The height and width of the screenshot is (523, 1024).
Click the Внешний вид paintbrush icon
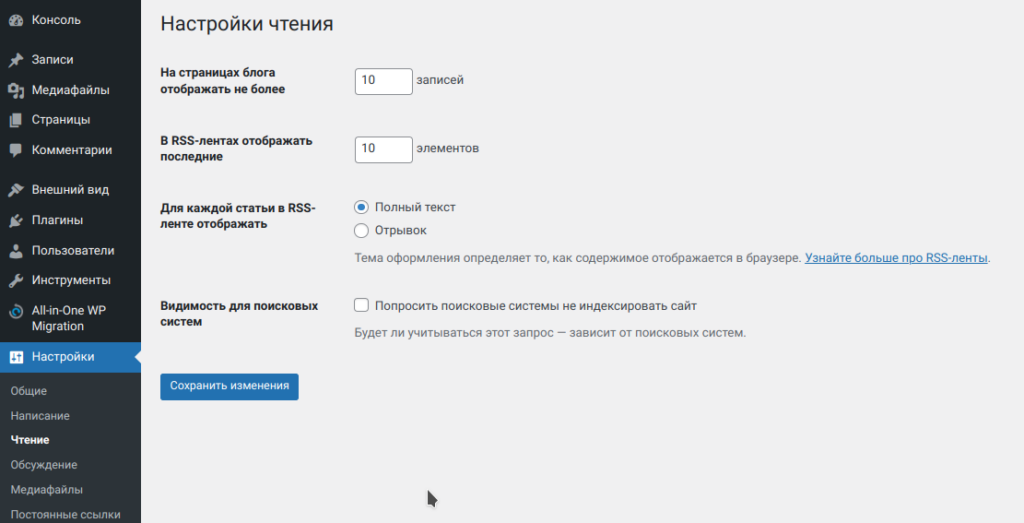click(x=16, y=190)
